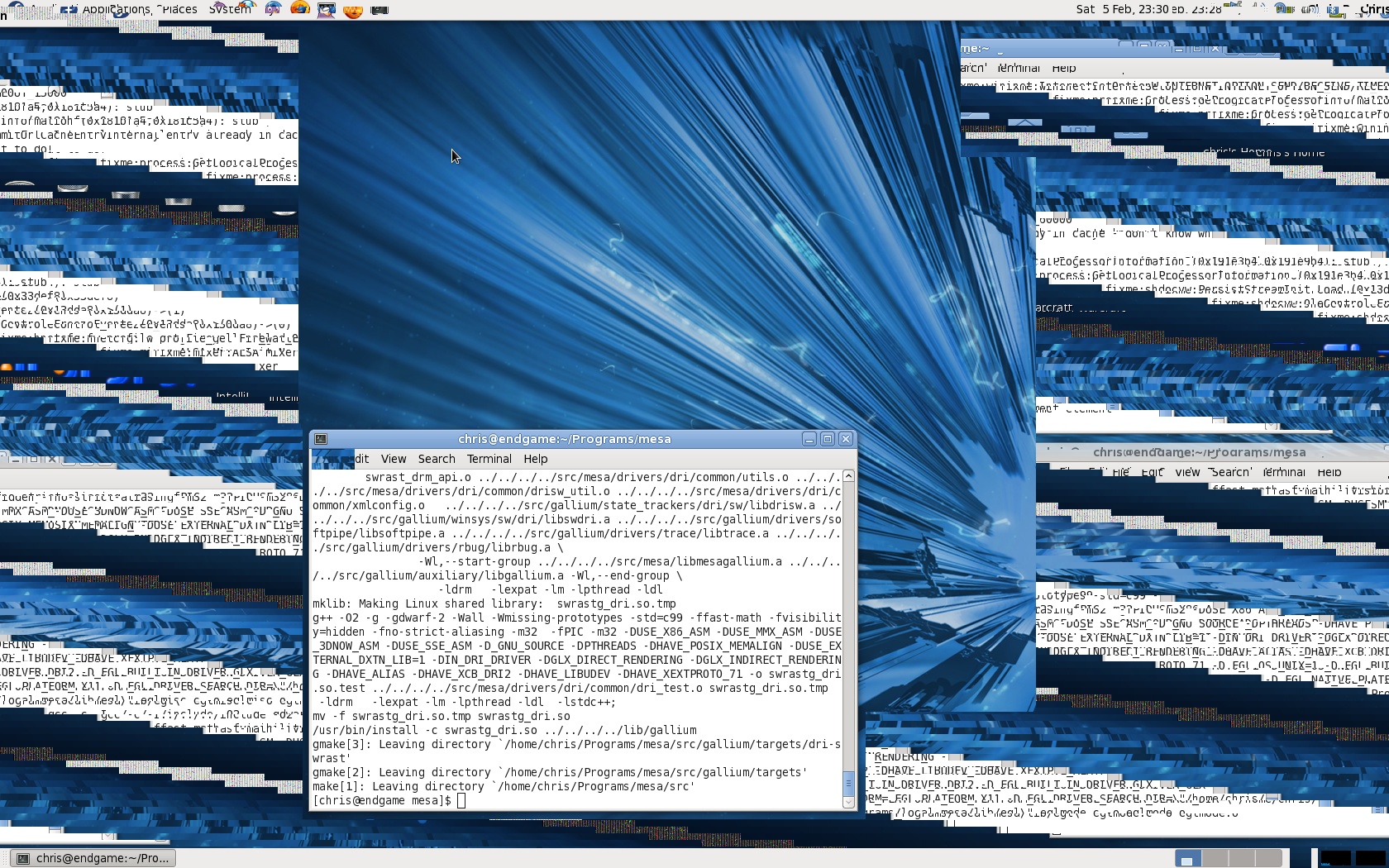Open the Help menu in mesa terminal
This screenshot has width=1389, height=868.
535,459
